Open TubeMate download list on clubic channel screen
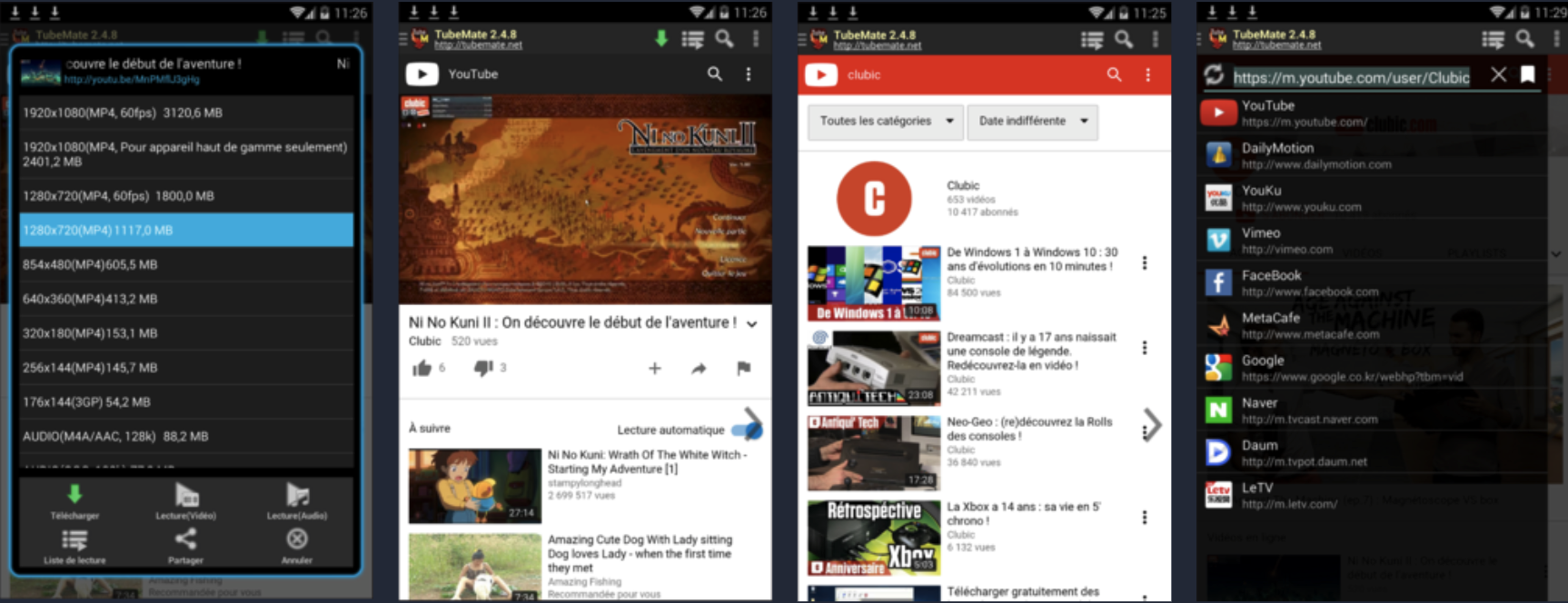 click(1091, 39)
